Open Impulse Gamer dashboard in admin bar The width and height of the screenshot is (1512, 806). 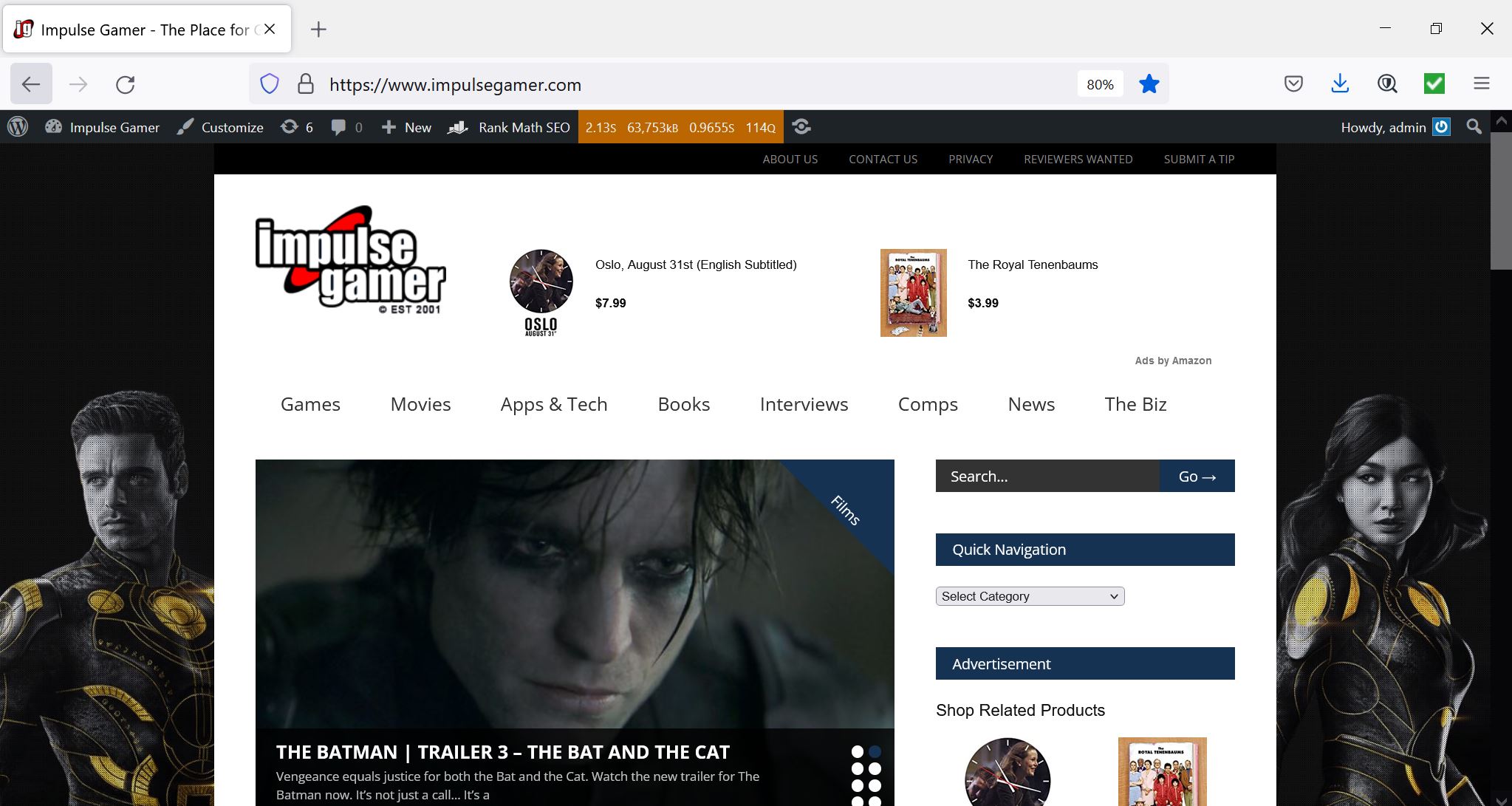pos(102,127)
